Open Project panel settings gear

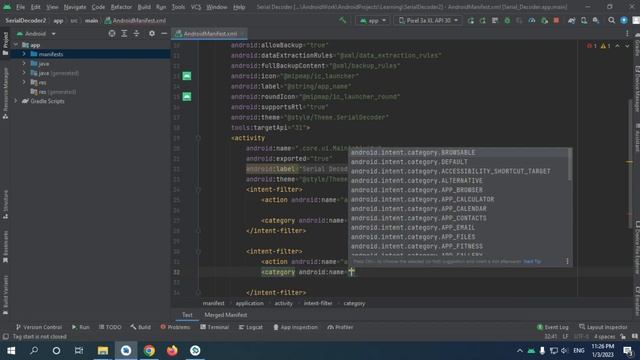click(151, 33)
